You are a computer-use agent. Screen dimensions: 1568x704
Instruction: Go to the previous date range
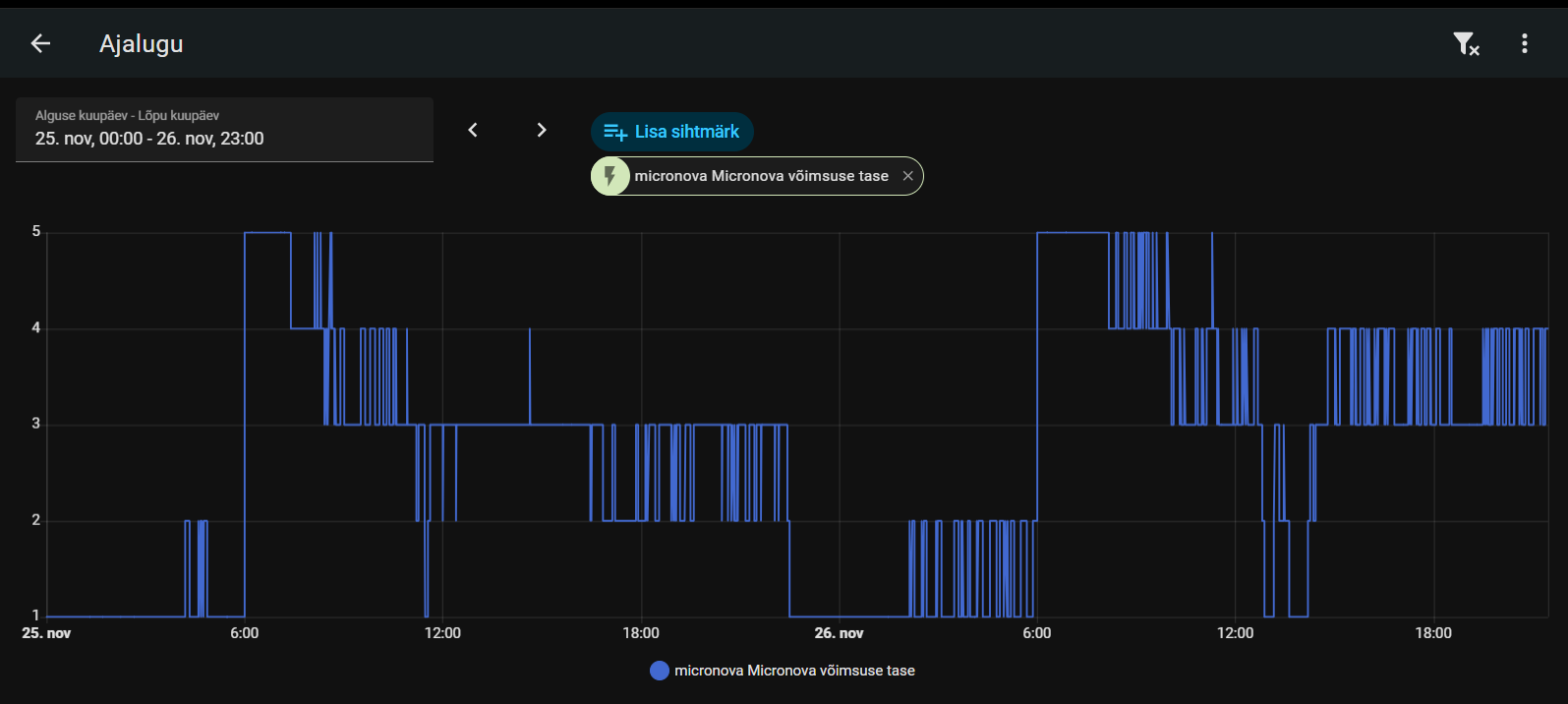click(473, 130)
